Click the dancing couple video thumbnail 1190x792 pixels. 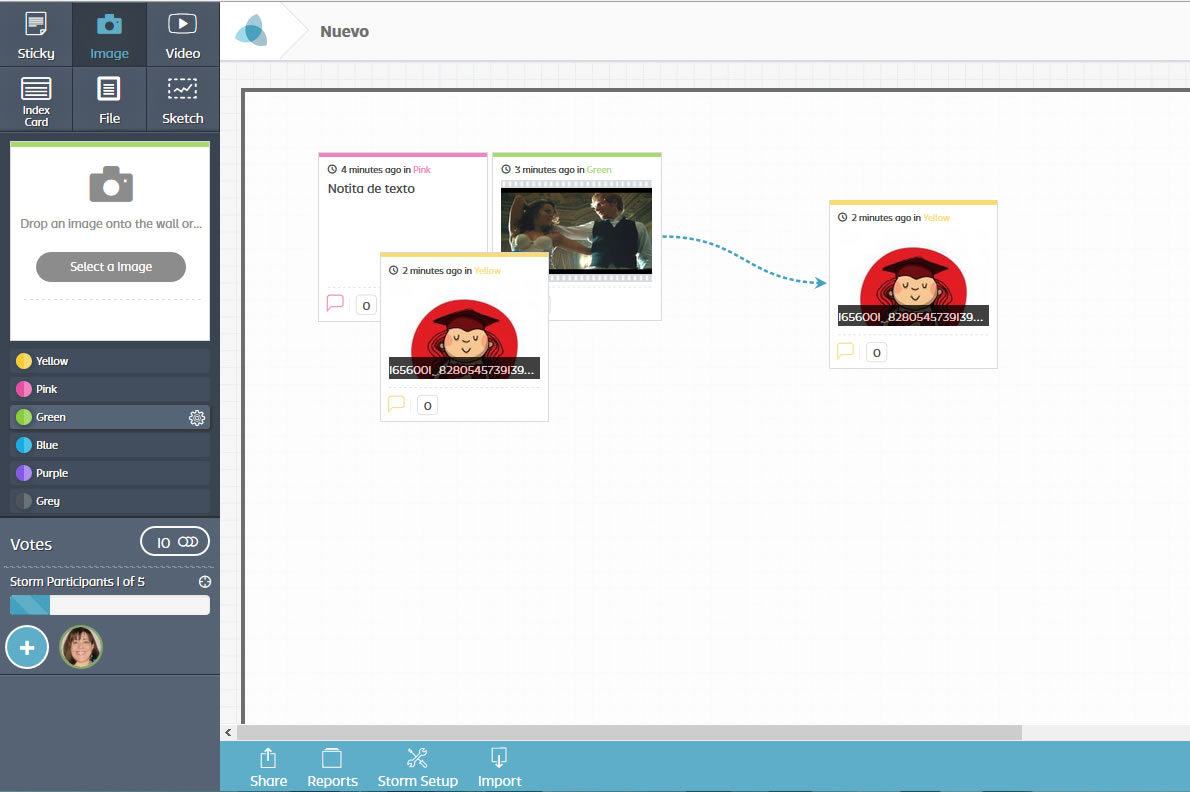tap(576, 231)
